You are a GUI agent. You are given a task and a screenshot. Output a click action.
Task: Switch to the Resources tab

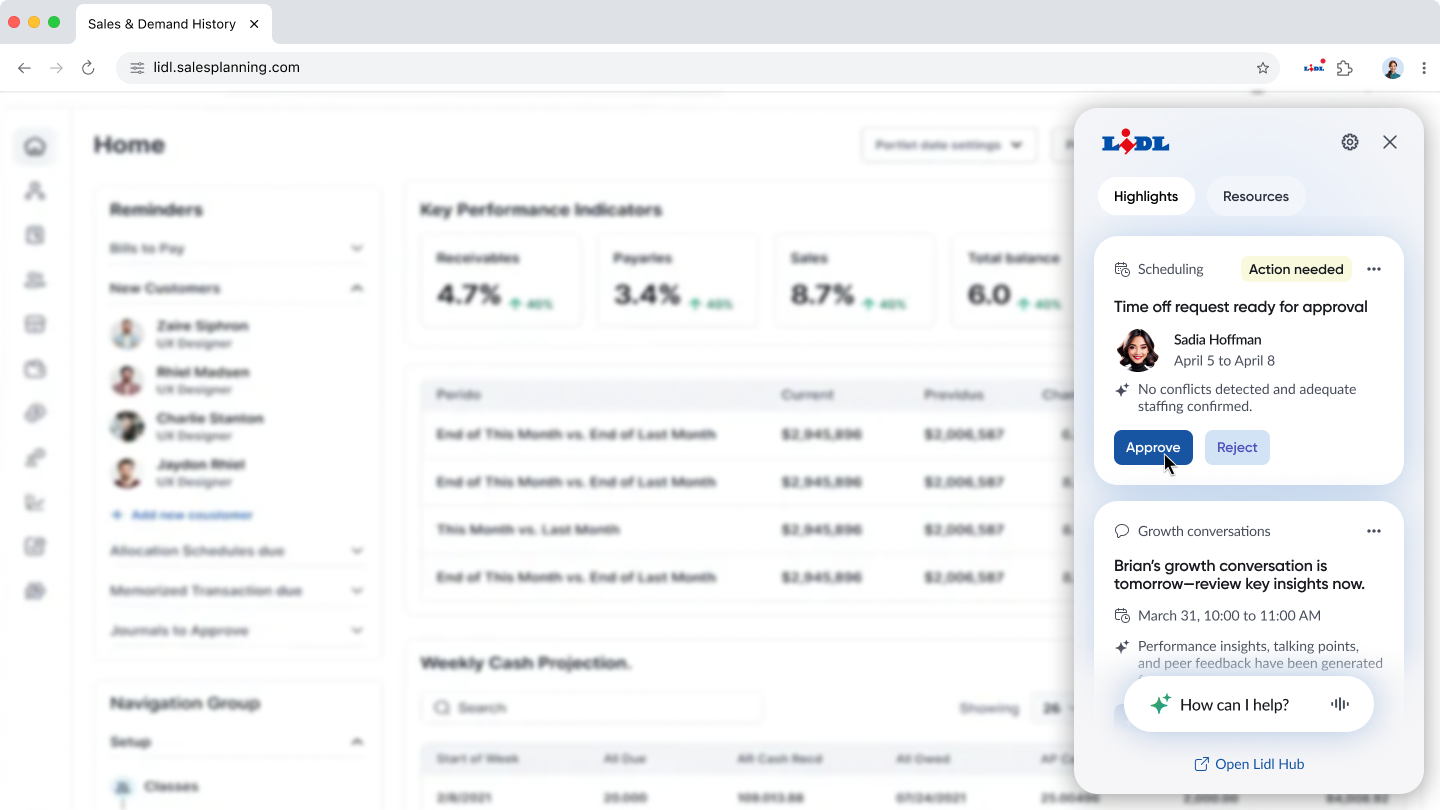(1255, 196)
